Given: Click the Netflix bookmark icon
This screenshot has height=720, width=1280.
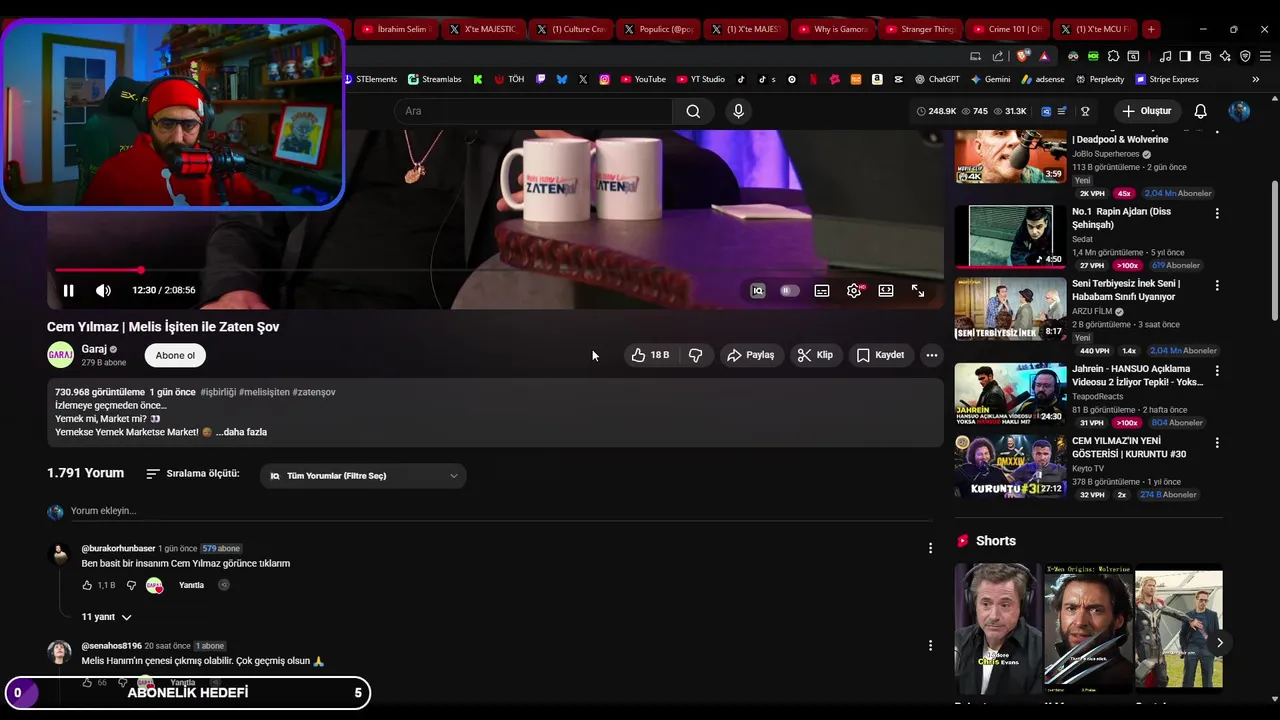Looking at the screenshot, I should [813, 79].
